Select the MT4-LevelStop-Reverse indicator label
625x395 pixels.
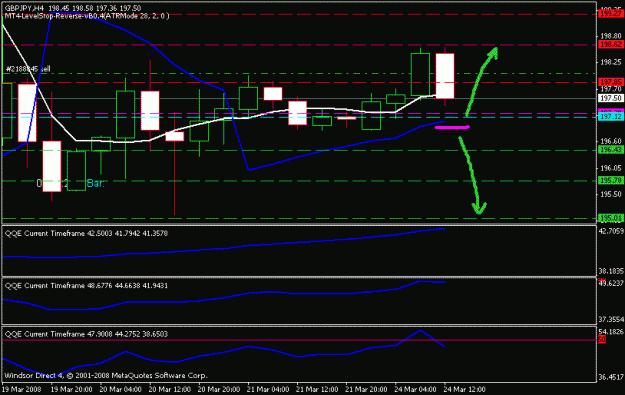pyautogui.click(x=87, y=16)
